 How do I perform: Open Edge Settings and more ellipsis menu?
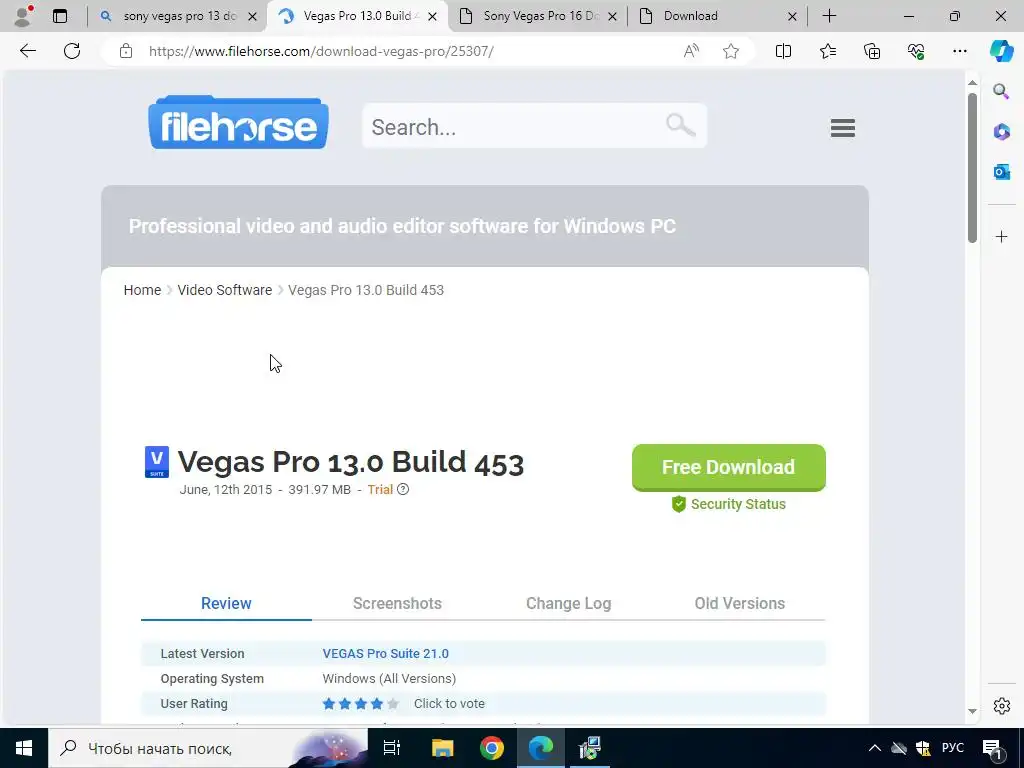point(959,51)
